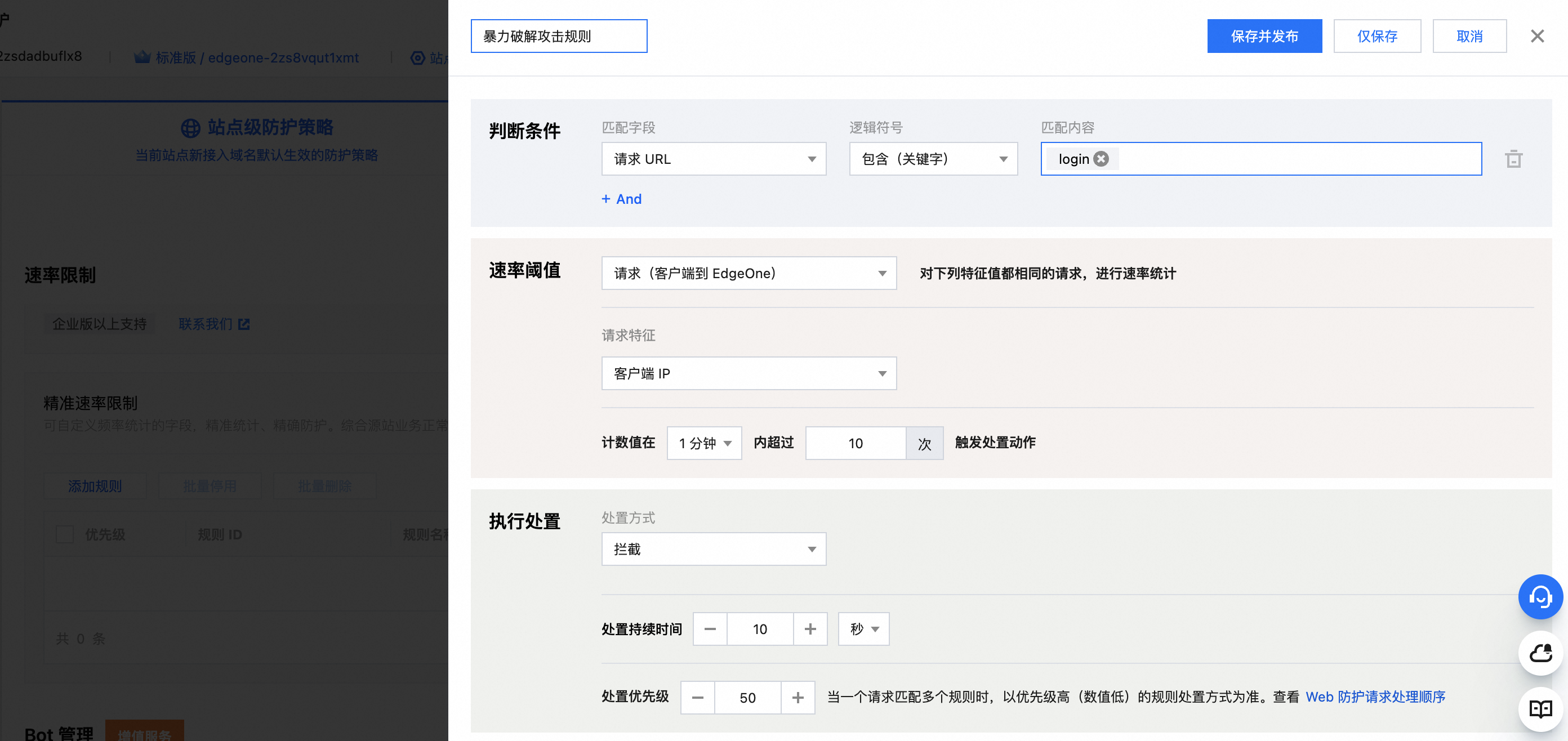
Task: Focus the 匹配内容 input box
Action: (x=1261, y=159)
